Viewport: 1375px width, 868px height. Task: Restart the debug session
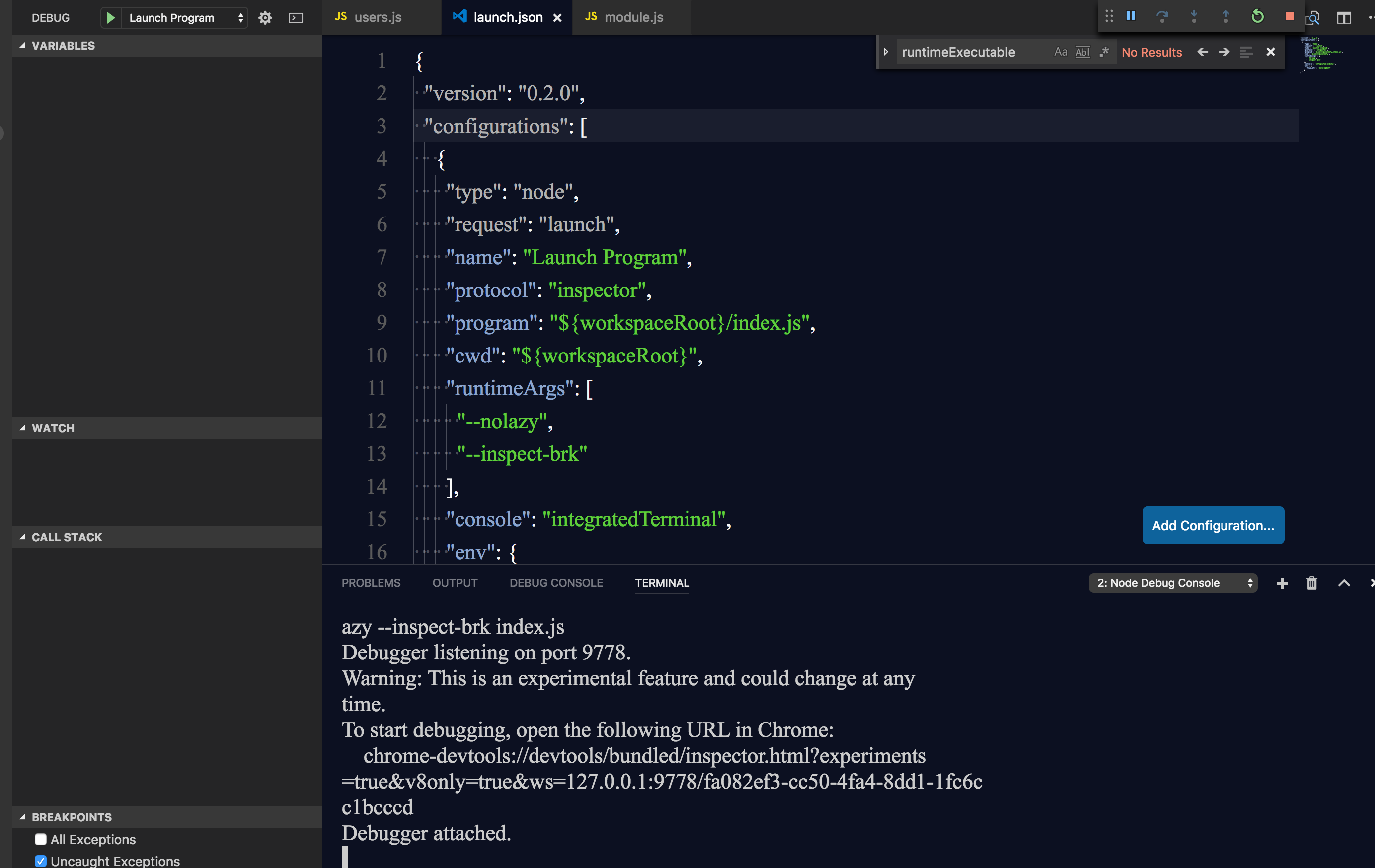click(x=1257, y=16)
